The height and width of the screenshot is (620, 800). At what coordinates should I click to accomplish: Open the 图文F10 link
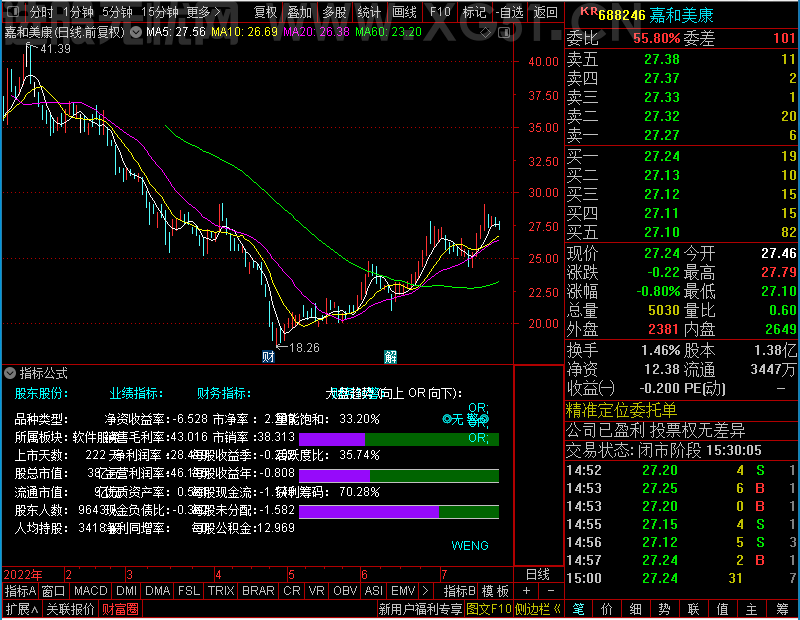(489, 609)
